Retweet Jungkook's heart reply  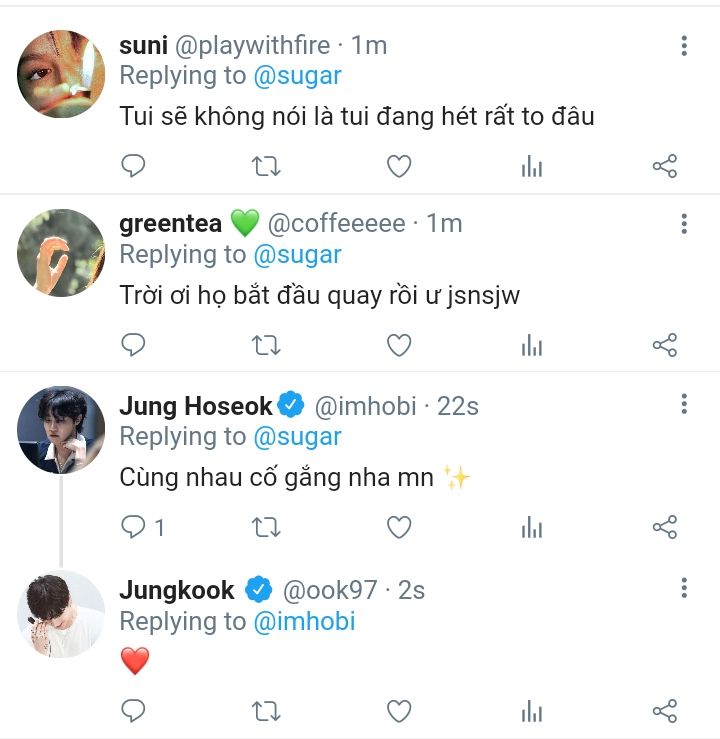pos(266,711)
